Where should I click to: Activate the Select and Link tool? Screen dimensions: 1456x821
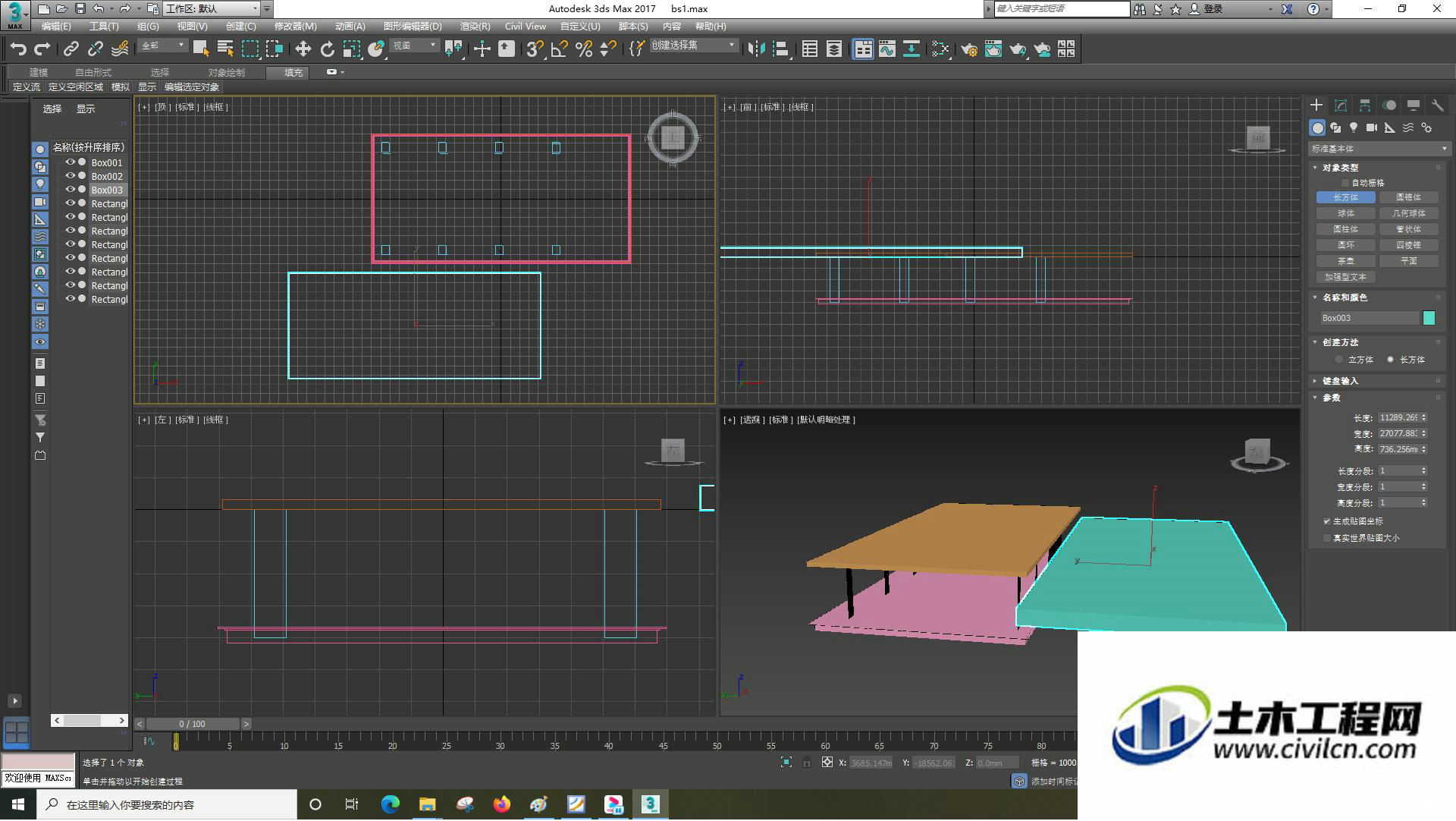pos(71,49)
